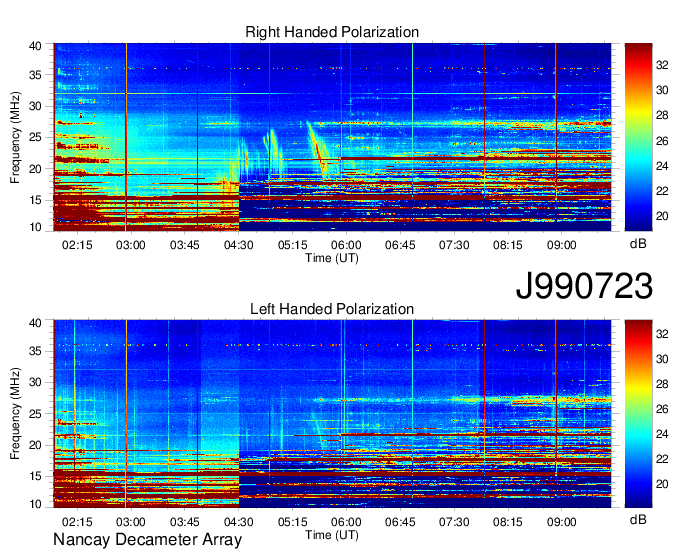680x552 pixels.
Task: Click the 05:15 time tick of Right Handed plot
Action: (x=293, y=245)
